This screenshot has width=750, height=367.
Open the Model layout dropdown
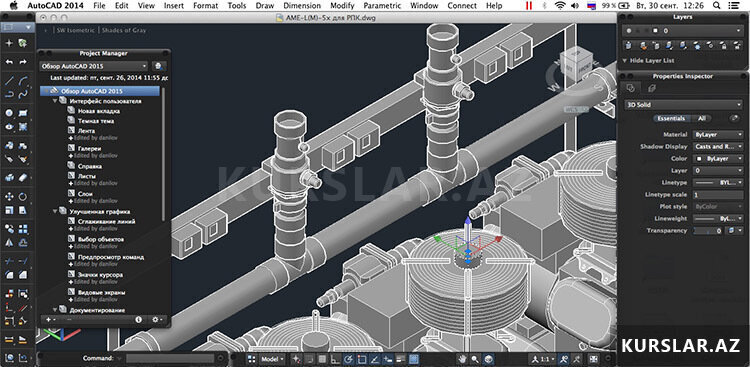273,359
